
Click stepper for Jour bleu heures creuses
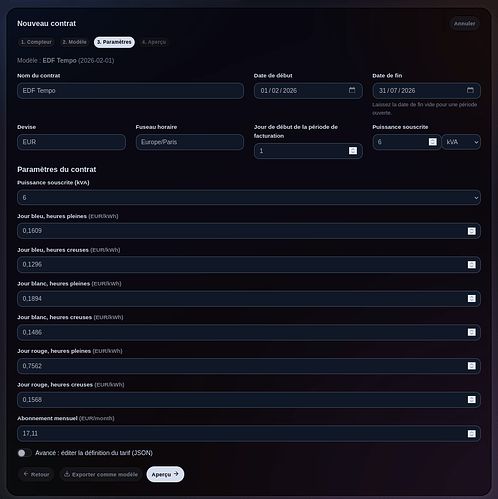[471, 264]
